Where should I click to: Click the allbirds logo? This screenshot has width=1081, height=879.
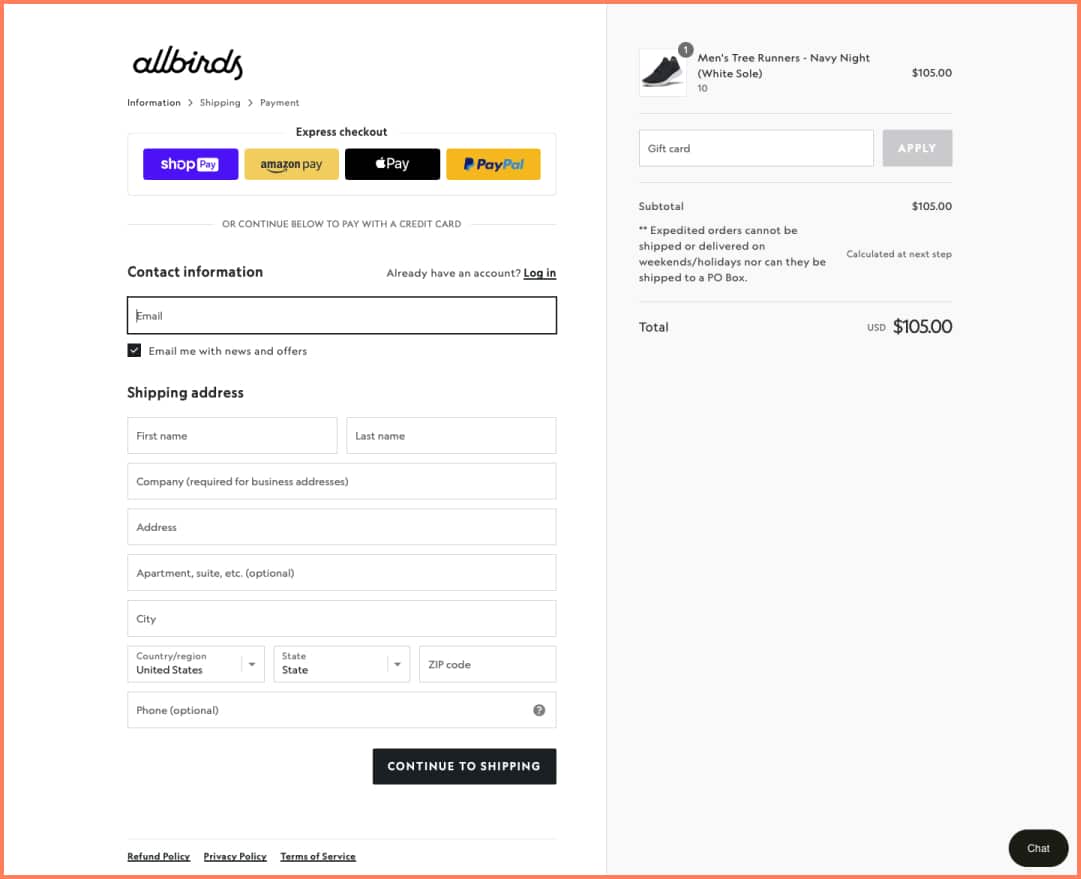coord(188,63)
